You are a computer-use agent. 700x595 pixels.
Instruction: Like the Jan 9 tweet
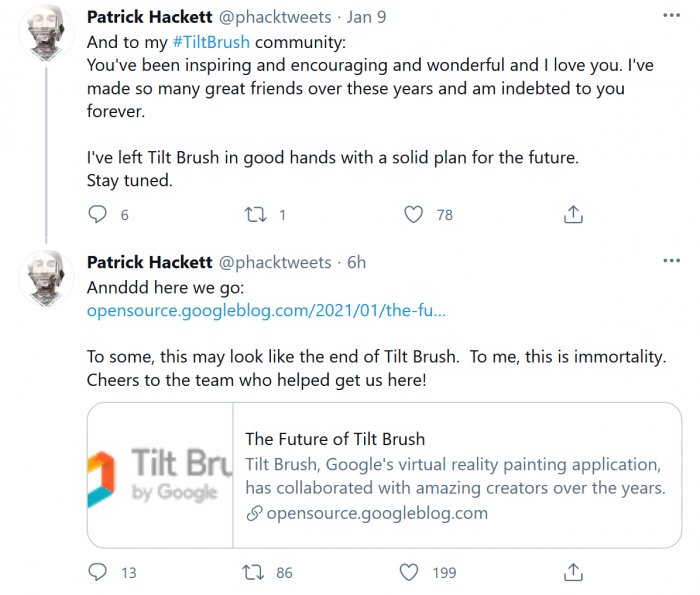pyautogui.click(x=414, y=214)
